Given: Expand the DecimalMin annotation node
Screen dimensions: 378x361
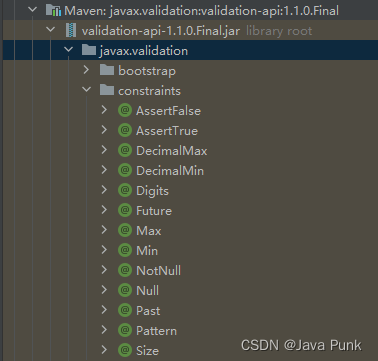Looking at the screenshot, I should (x=105, y=170).
